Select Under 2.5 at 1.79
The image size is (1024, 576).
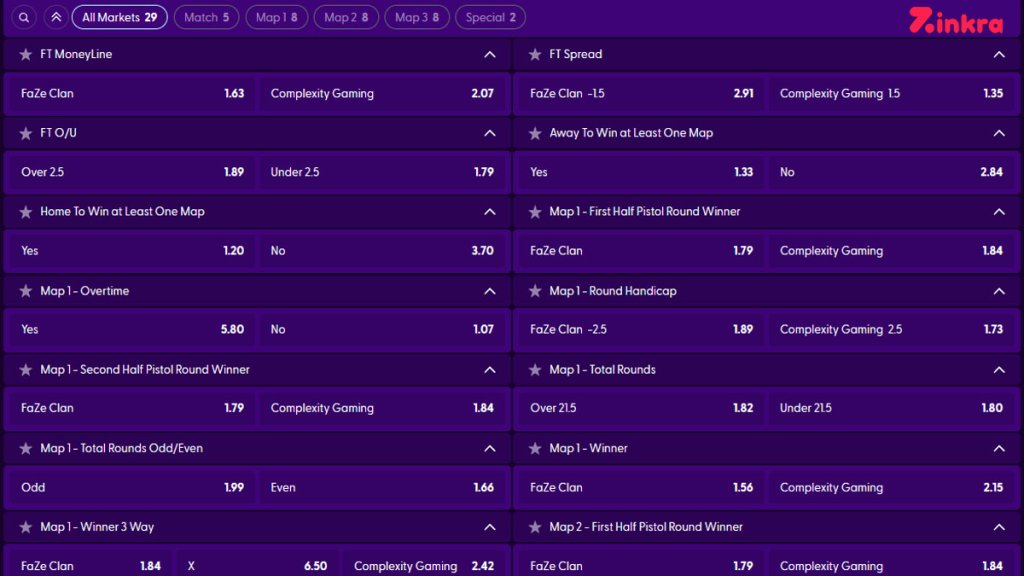coord(383,172)
